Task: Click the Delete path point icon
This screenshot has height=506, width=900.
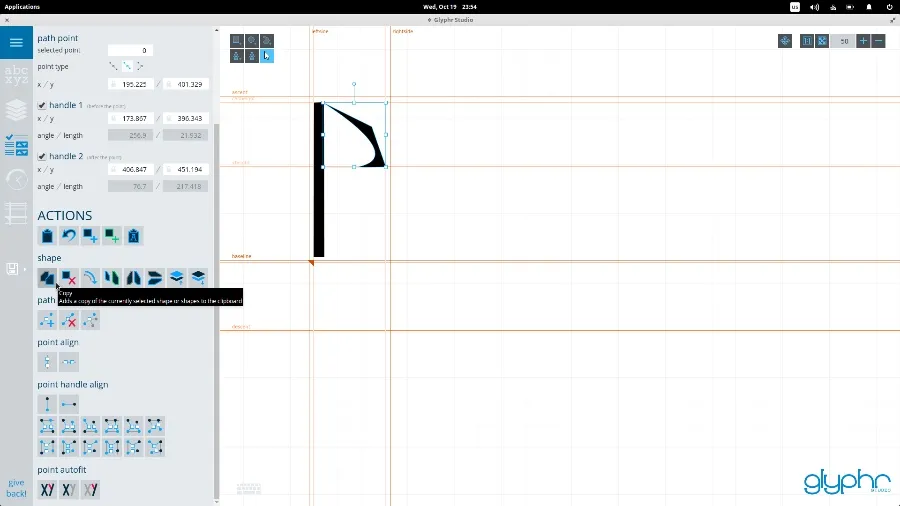Action: pyautogui.click(x=69, y=320)
